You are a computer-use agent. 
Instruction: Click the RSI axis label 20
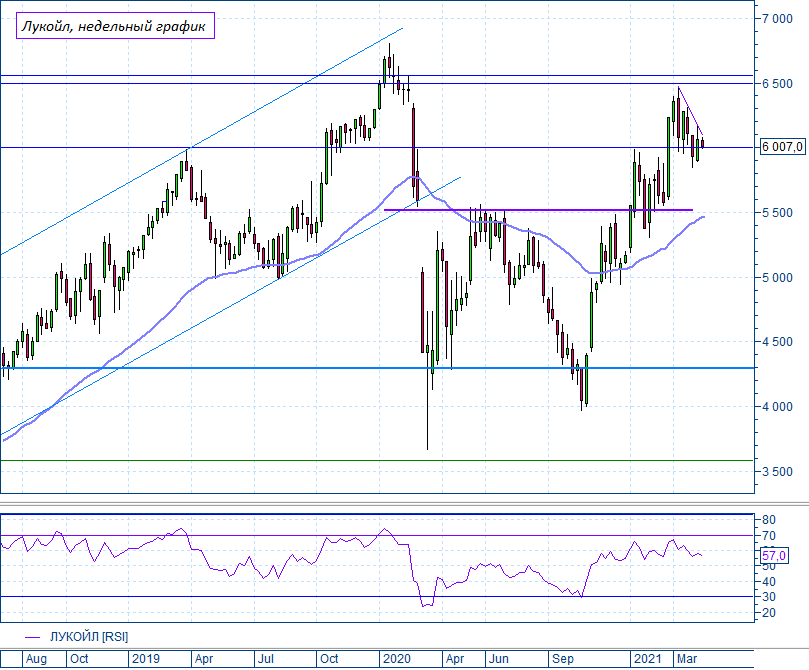click(769, 613)
